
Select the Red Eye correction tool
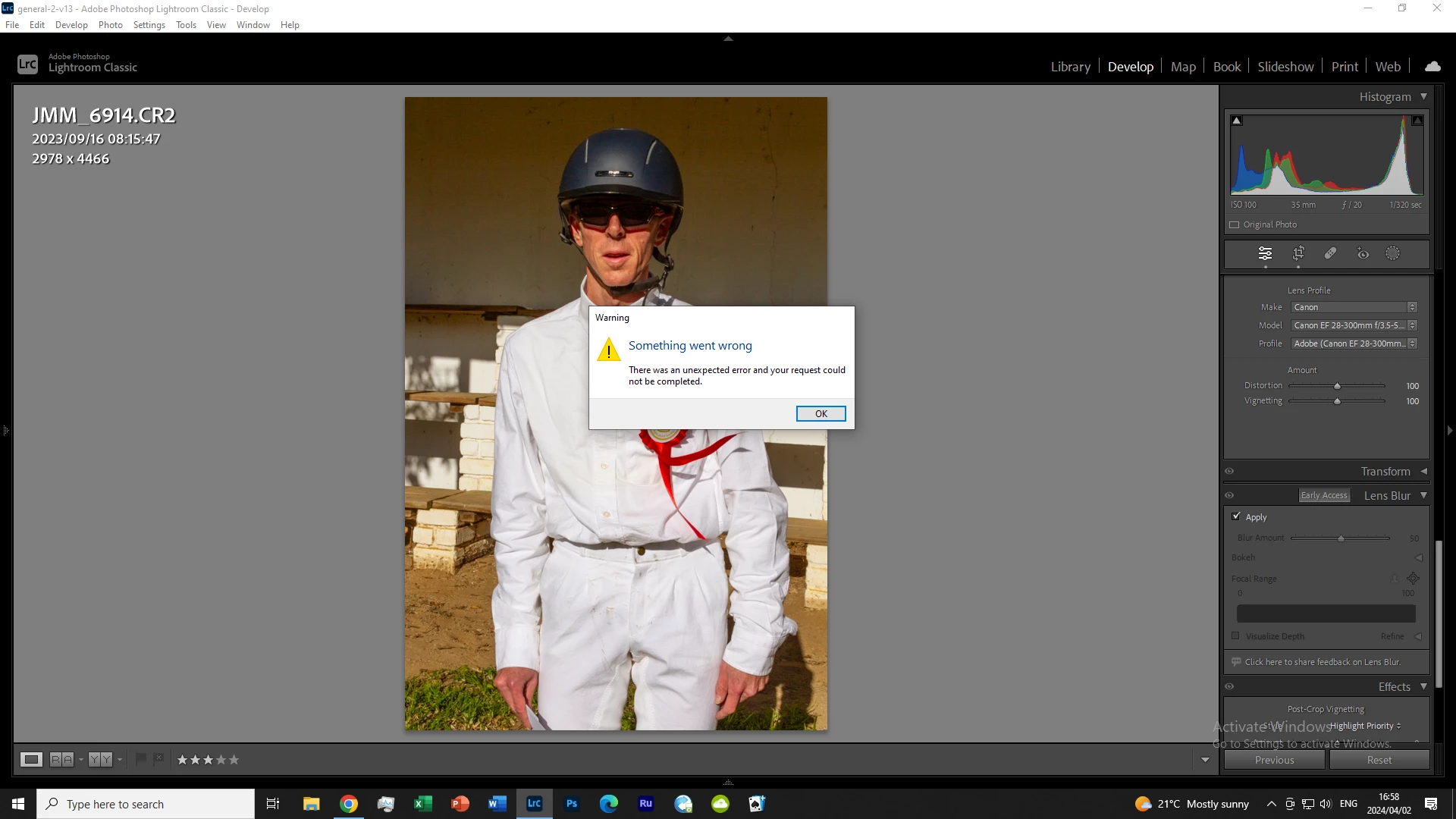pyautogui.click(x=1363, y=253)
